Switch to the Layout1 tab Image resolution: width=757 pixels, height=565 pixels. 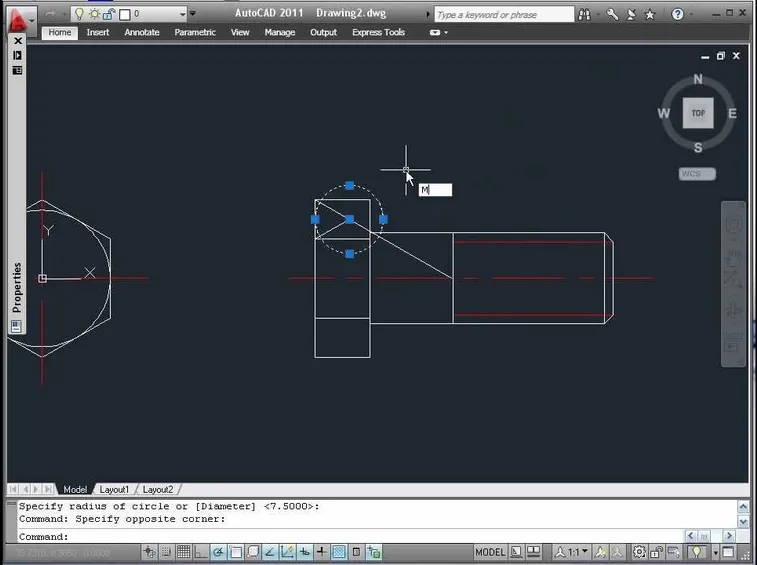pyautogui.click(x=114, y=490)
